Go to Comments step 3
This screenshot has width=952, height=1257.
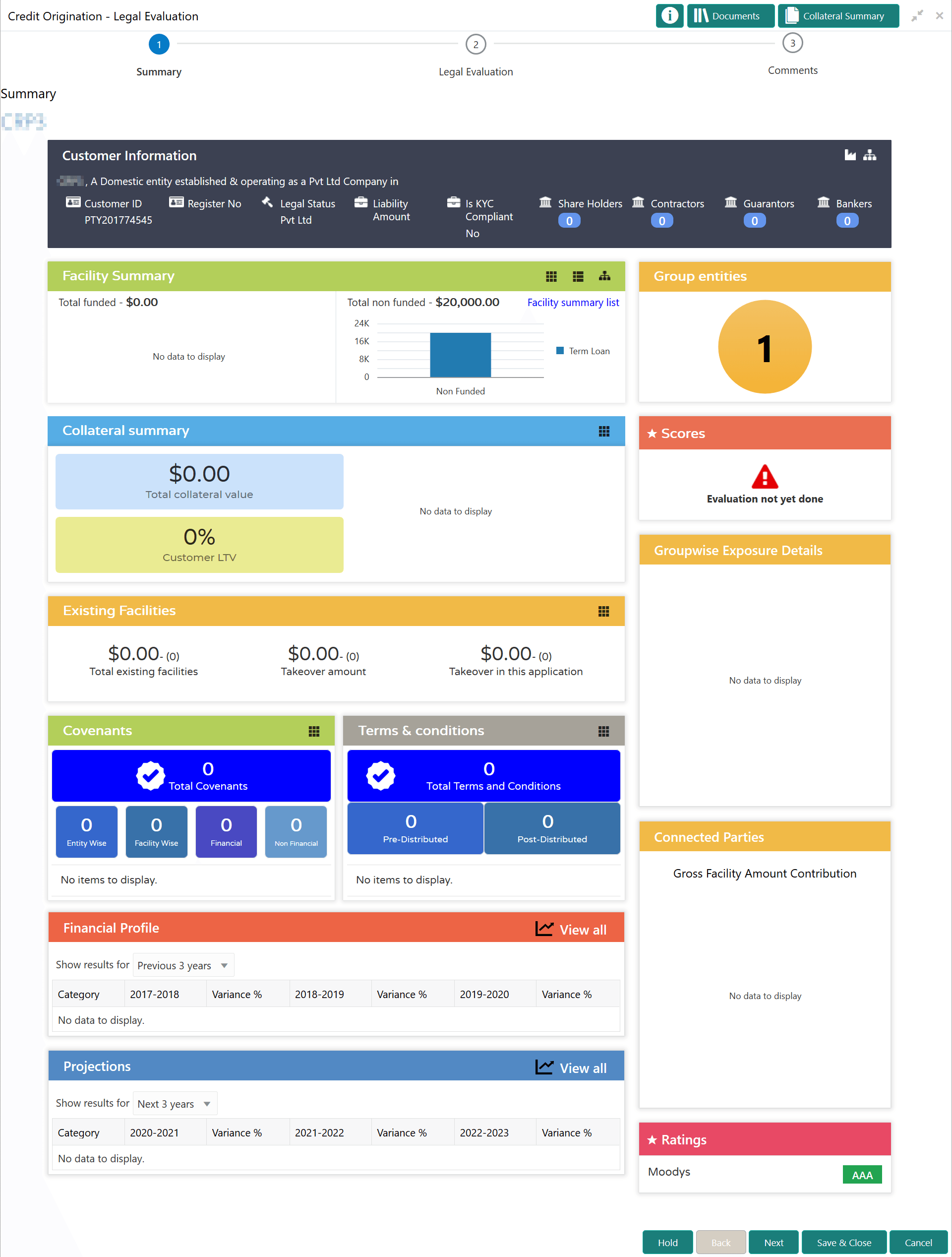(x=792, y=43)
